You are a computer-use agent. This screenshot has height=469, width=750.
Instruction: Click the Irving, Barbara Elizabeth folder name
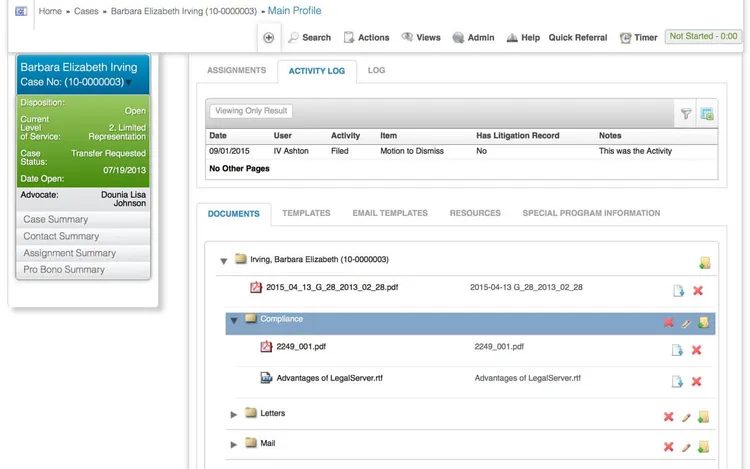click(319, 260)
